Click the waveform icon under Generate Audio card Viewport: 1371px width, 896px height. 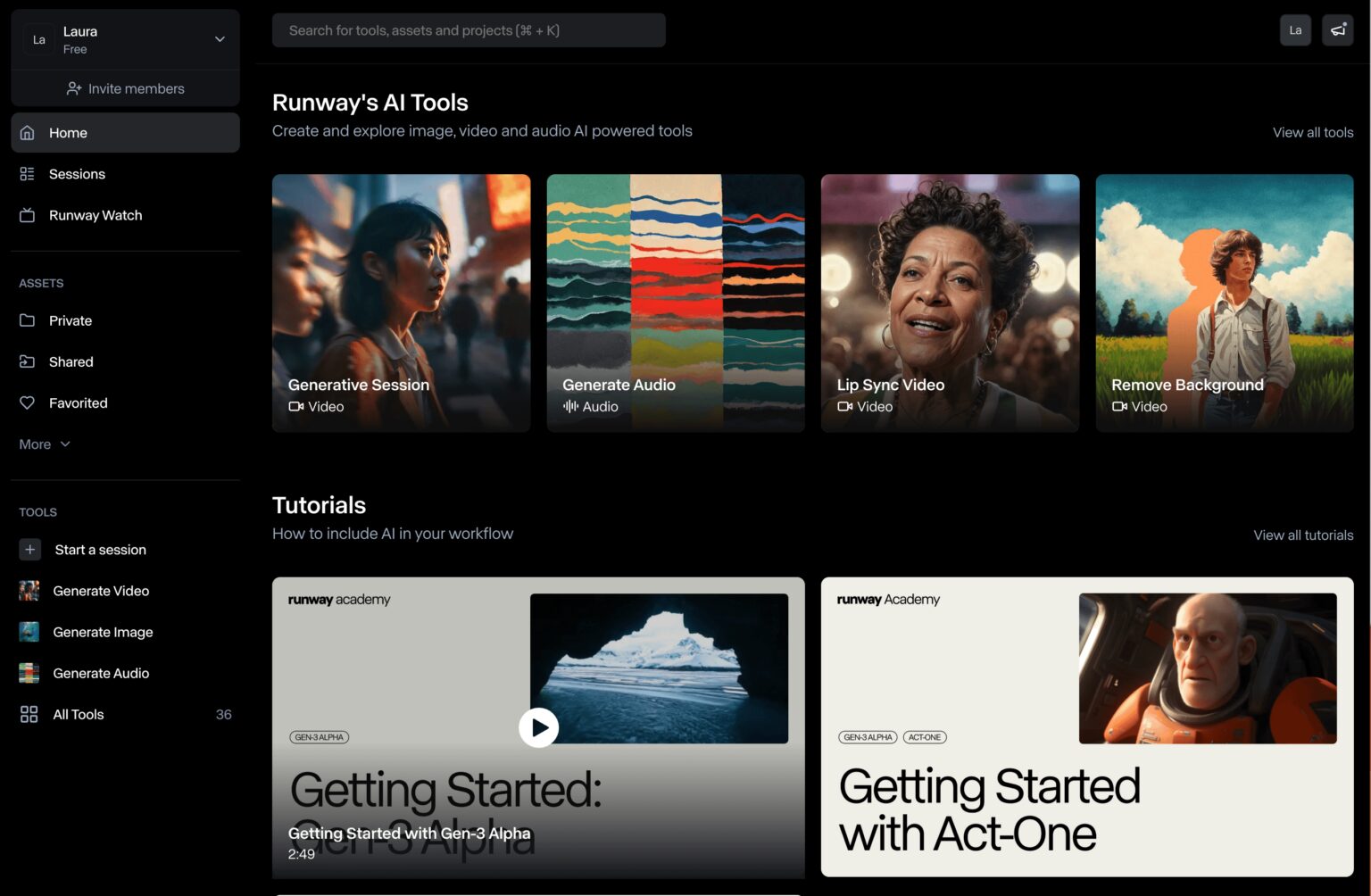[570, 407]
